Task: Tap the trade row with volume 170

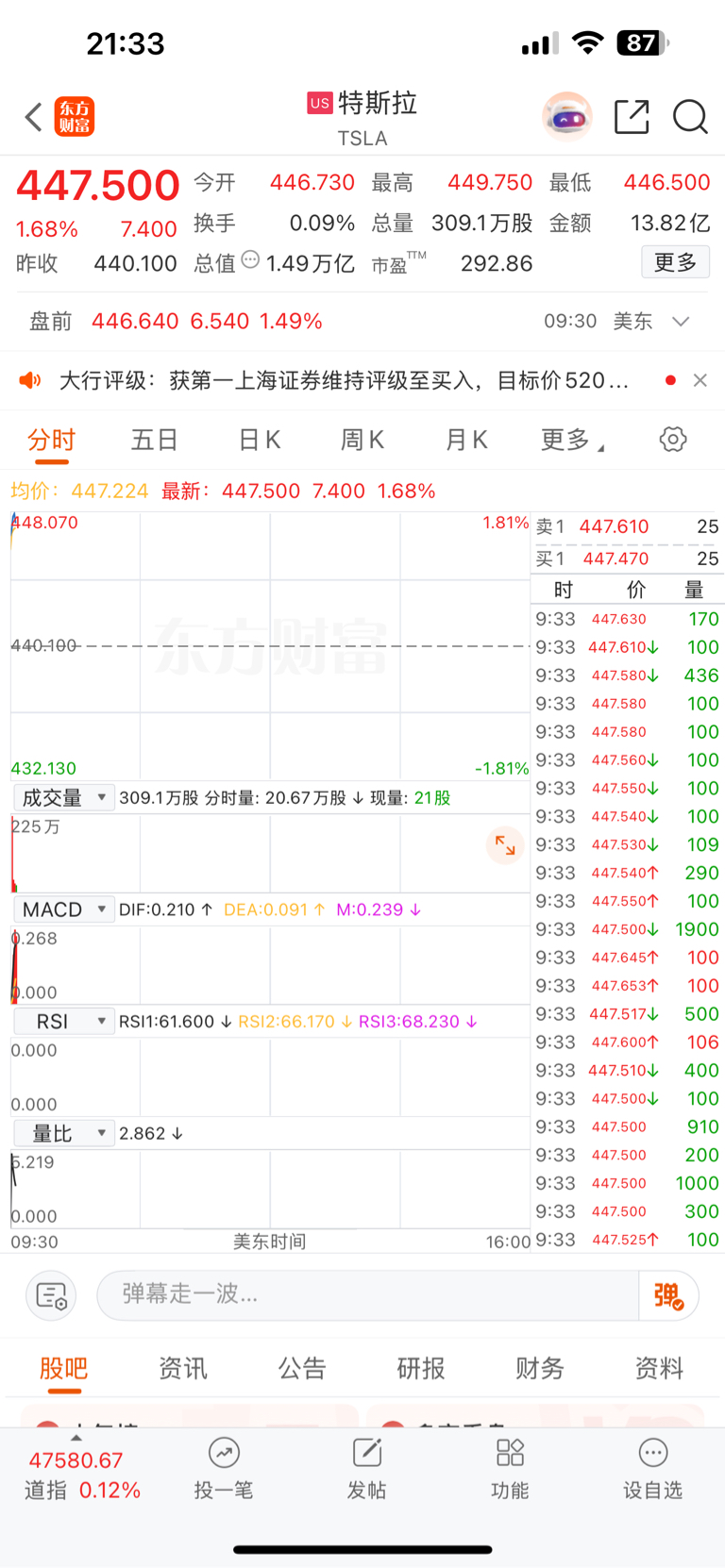Action: coord(628,619)
